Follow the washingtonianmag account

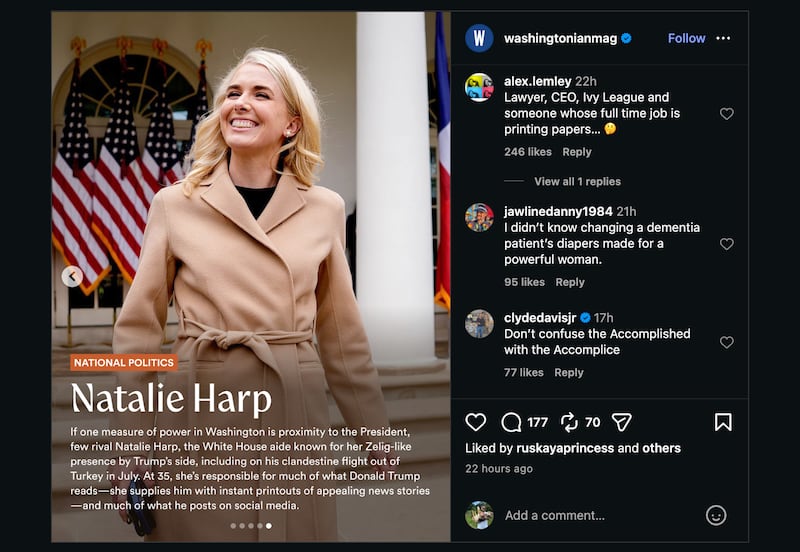click(x=686, y=38)
